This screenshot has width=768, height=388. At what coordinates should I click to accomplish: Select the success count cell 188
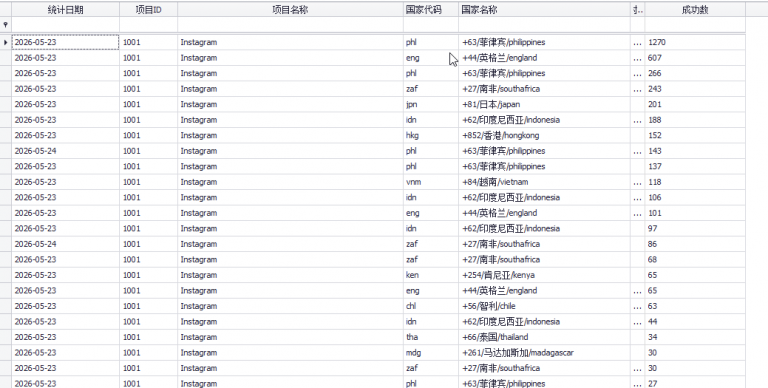pos(695,120)
